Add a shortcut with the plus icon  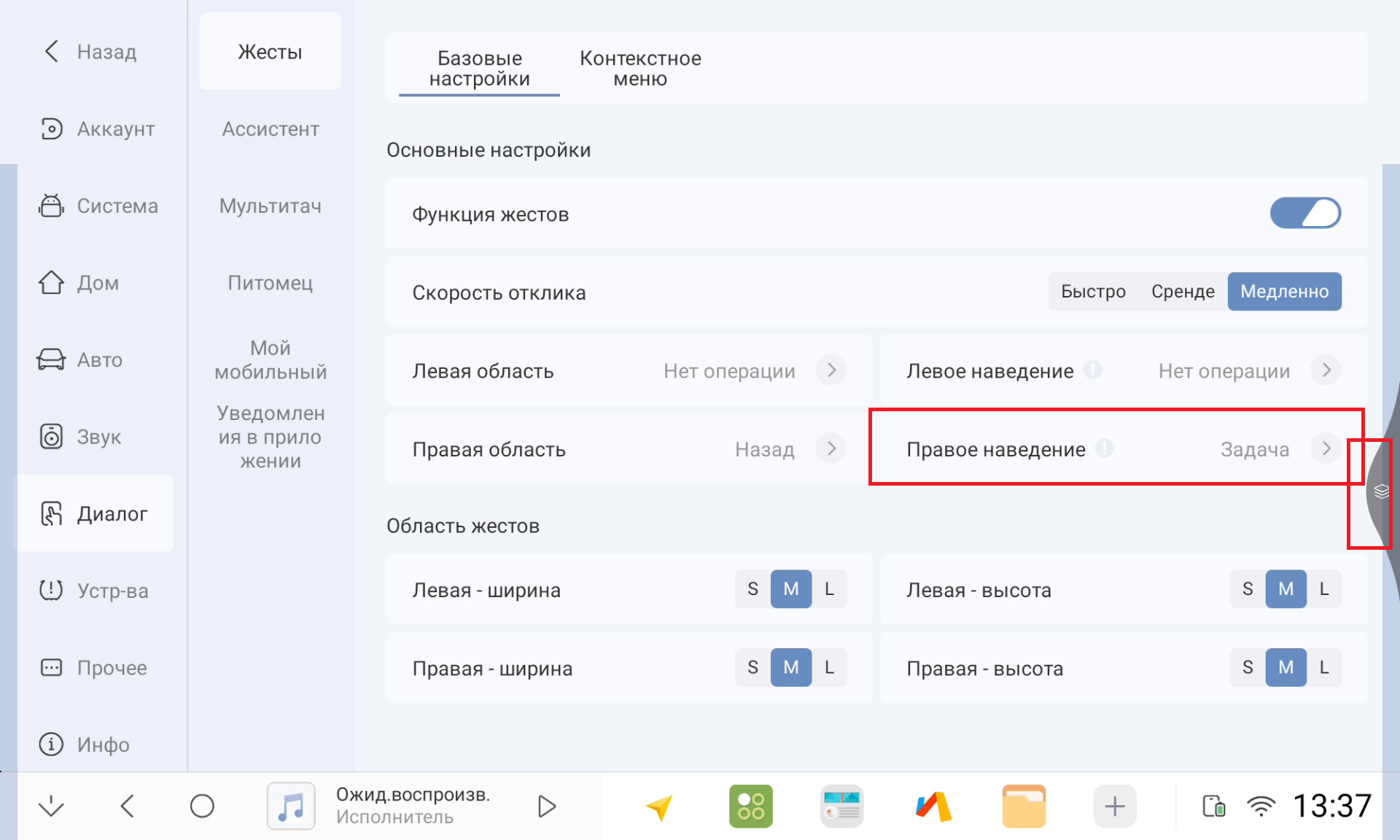tap(1115, 806)
